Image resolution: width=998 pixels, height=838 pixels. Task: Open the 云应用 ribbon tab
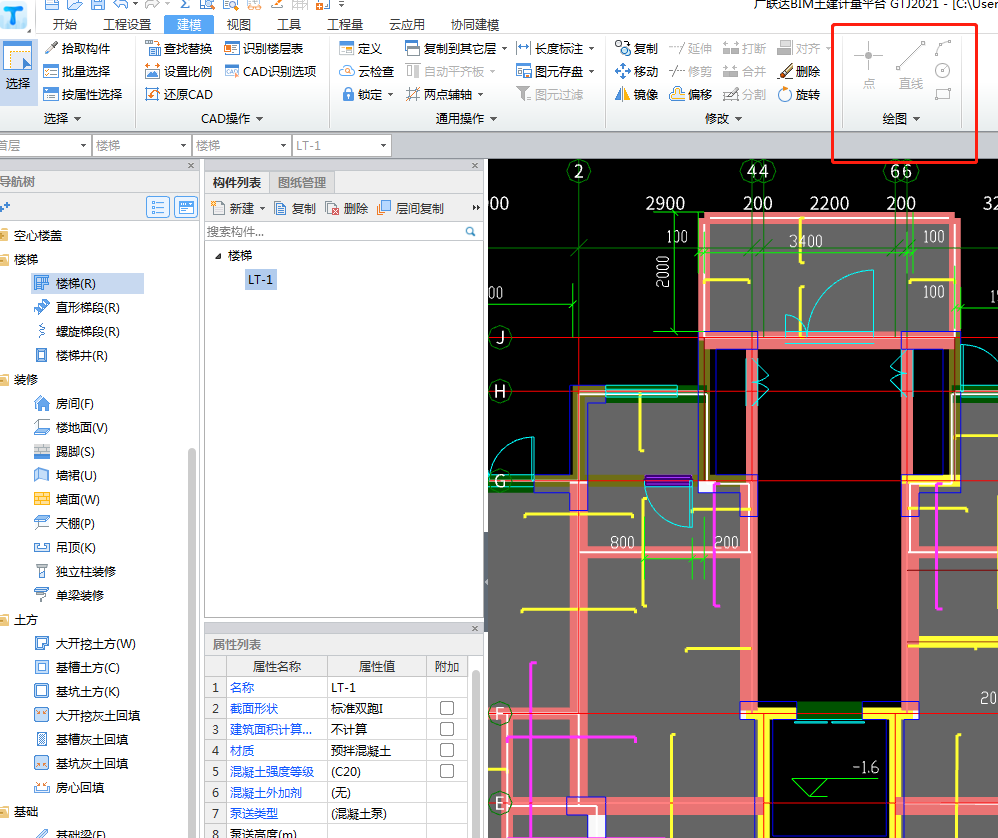[407, 25]
